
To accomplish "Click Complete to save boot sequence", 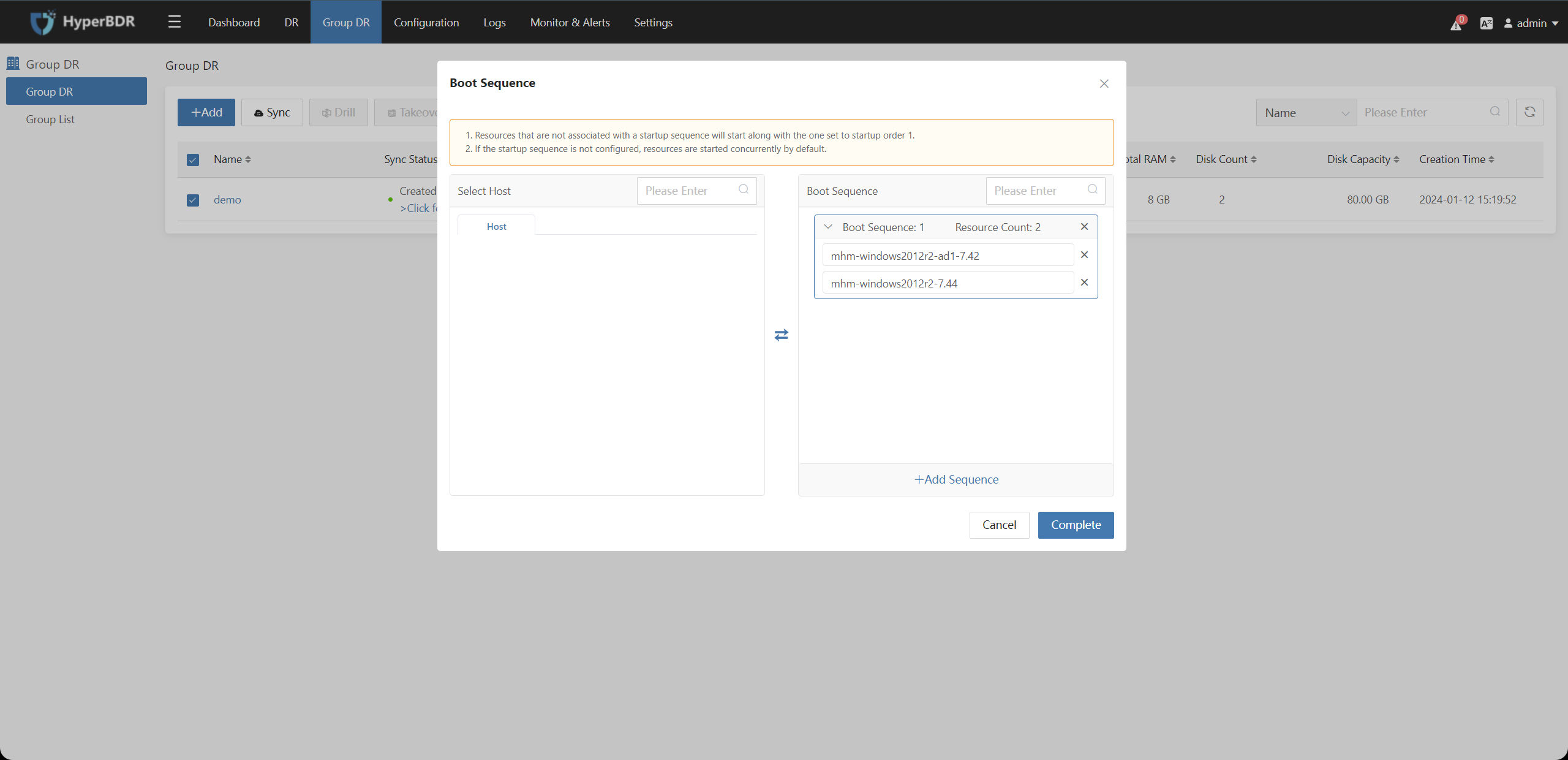I will tap(1076, 524).
